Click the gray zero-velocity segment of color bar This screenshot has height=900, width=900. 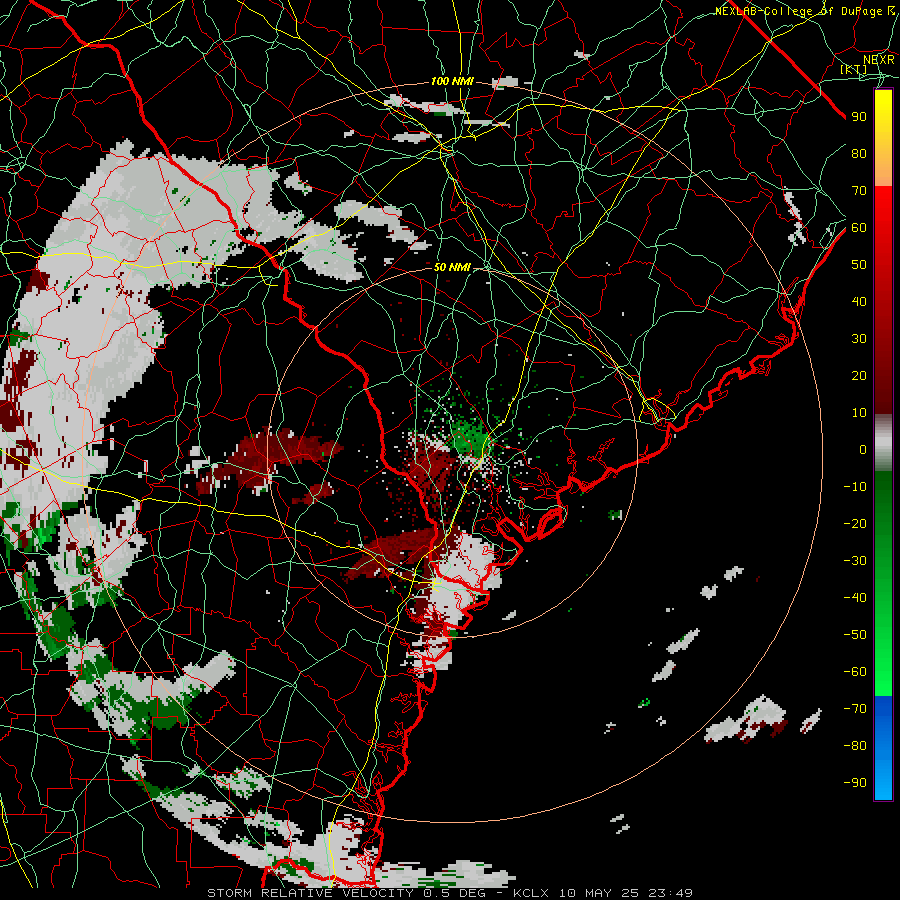[883, 443]
